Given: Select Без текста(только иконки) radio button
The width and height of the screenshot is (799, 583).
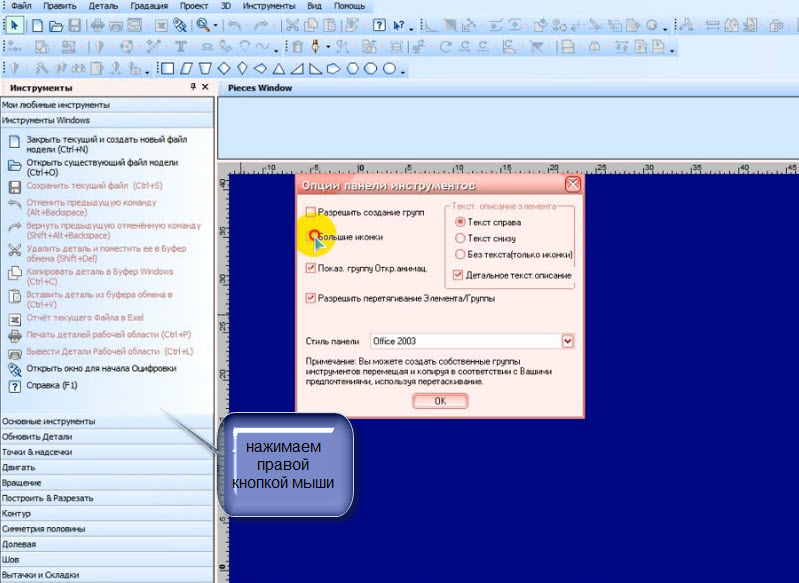Looking at the screenshot, I should [460, 254].
